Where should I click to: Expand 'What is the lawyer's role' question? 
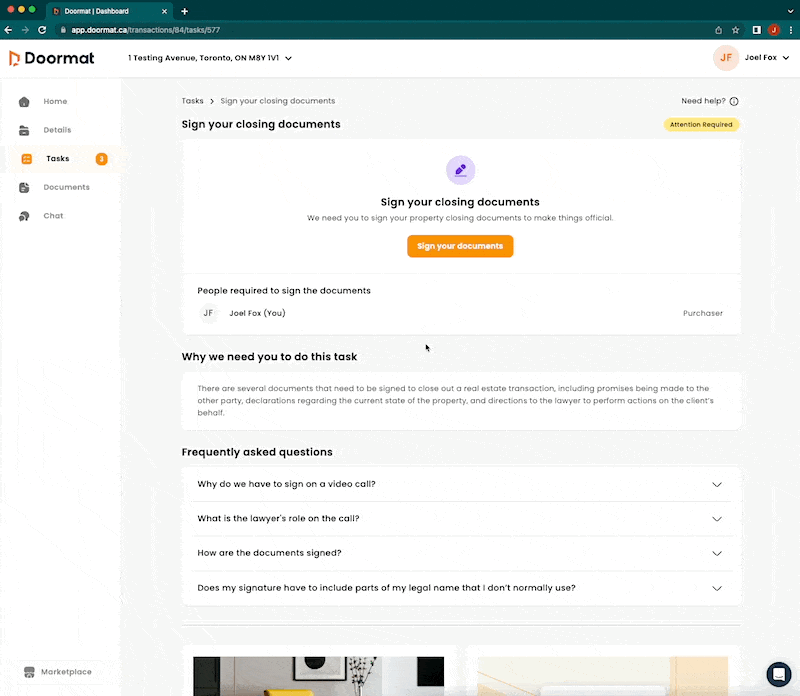pos(716,519)
